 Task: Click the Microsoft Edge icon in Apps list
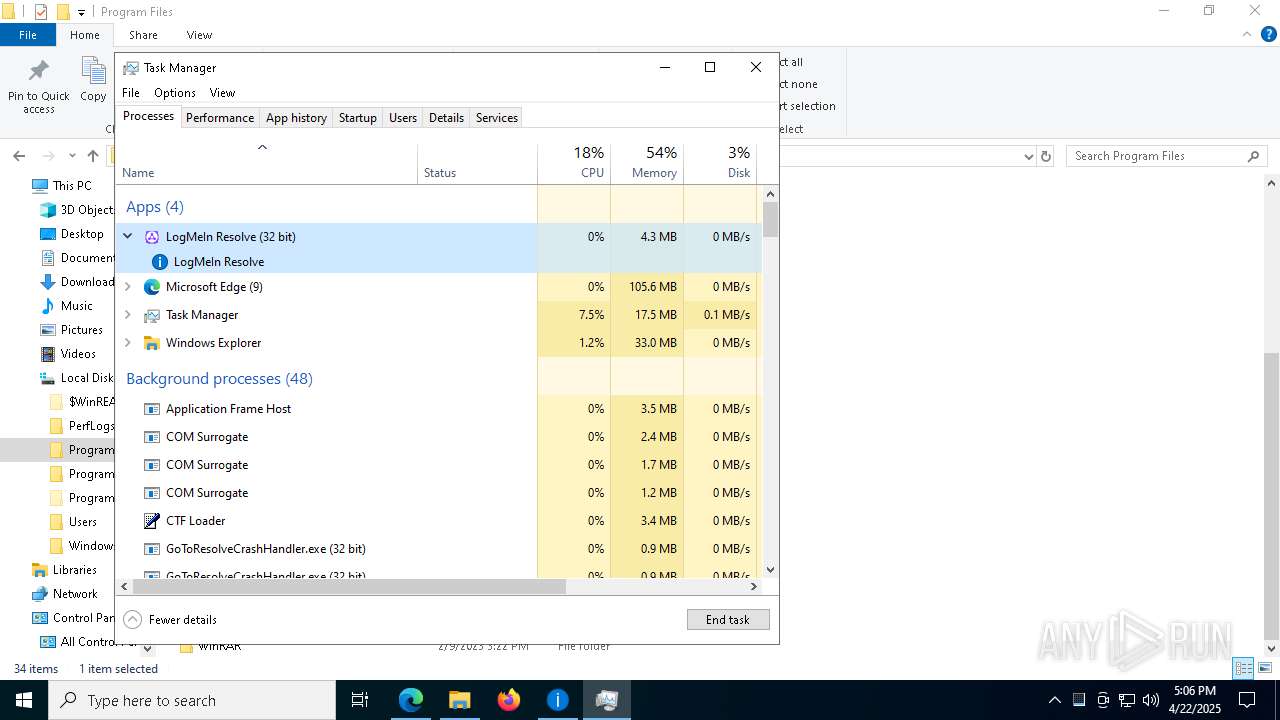[x=152, y=287]
